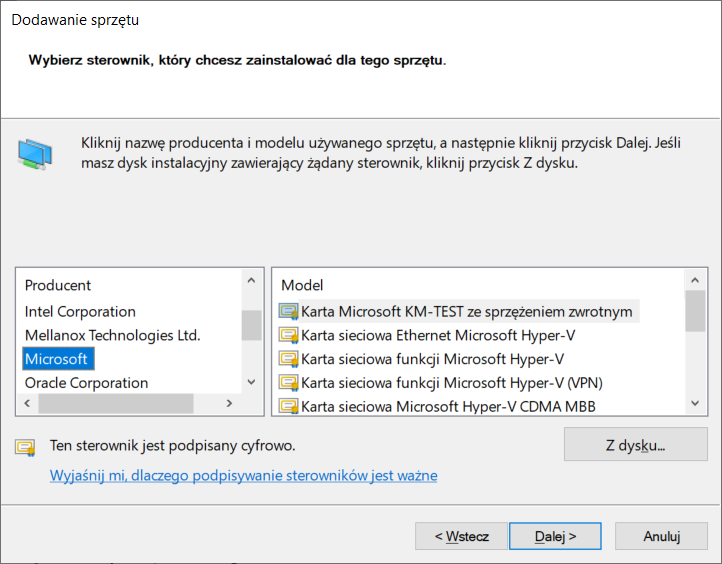The image size is (722, 564).
Task: Click up arrow of Model list scrollbar
Action: [x=695, y=280]
